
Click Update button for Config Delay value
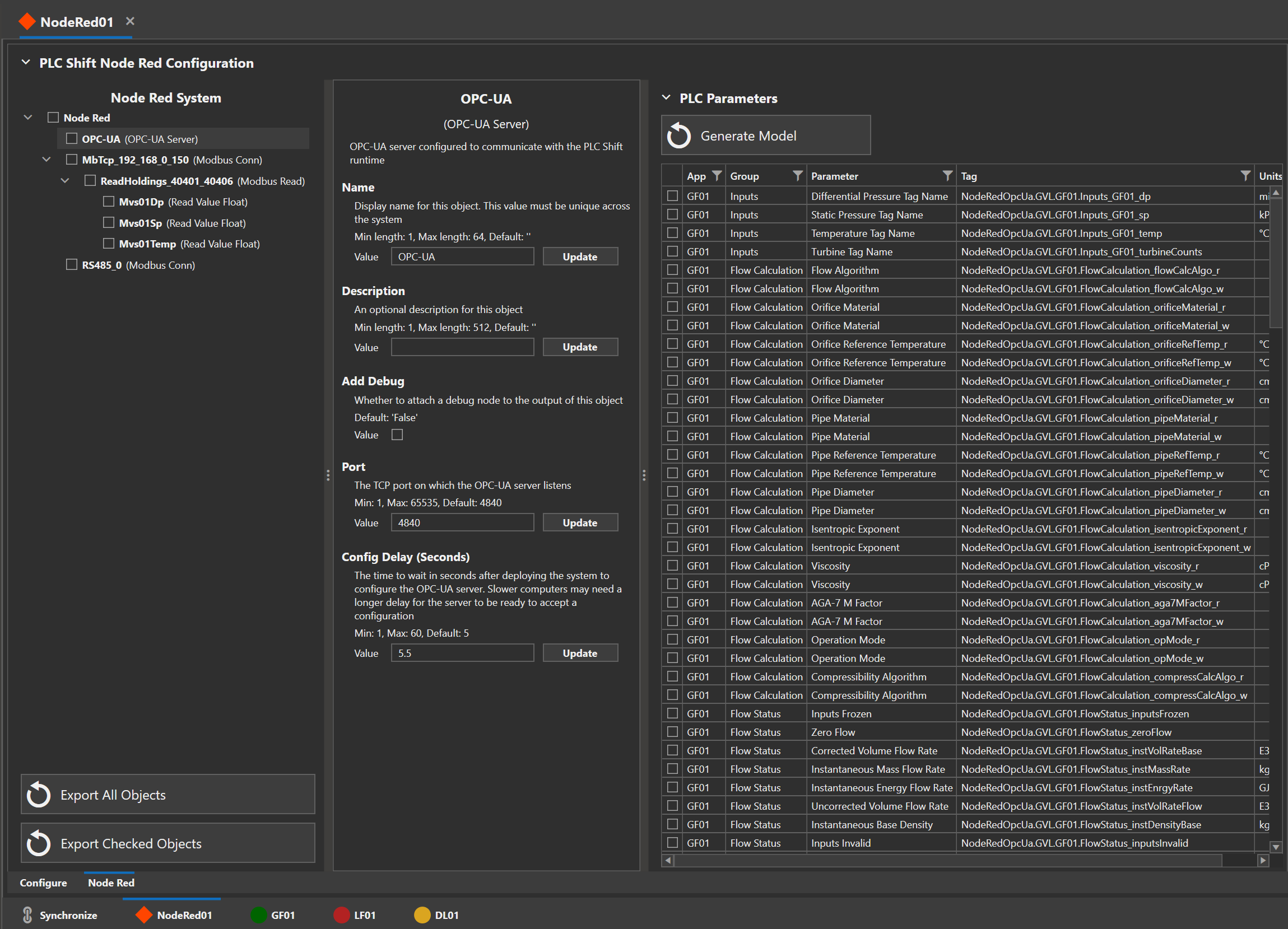click(580, 653)
